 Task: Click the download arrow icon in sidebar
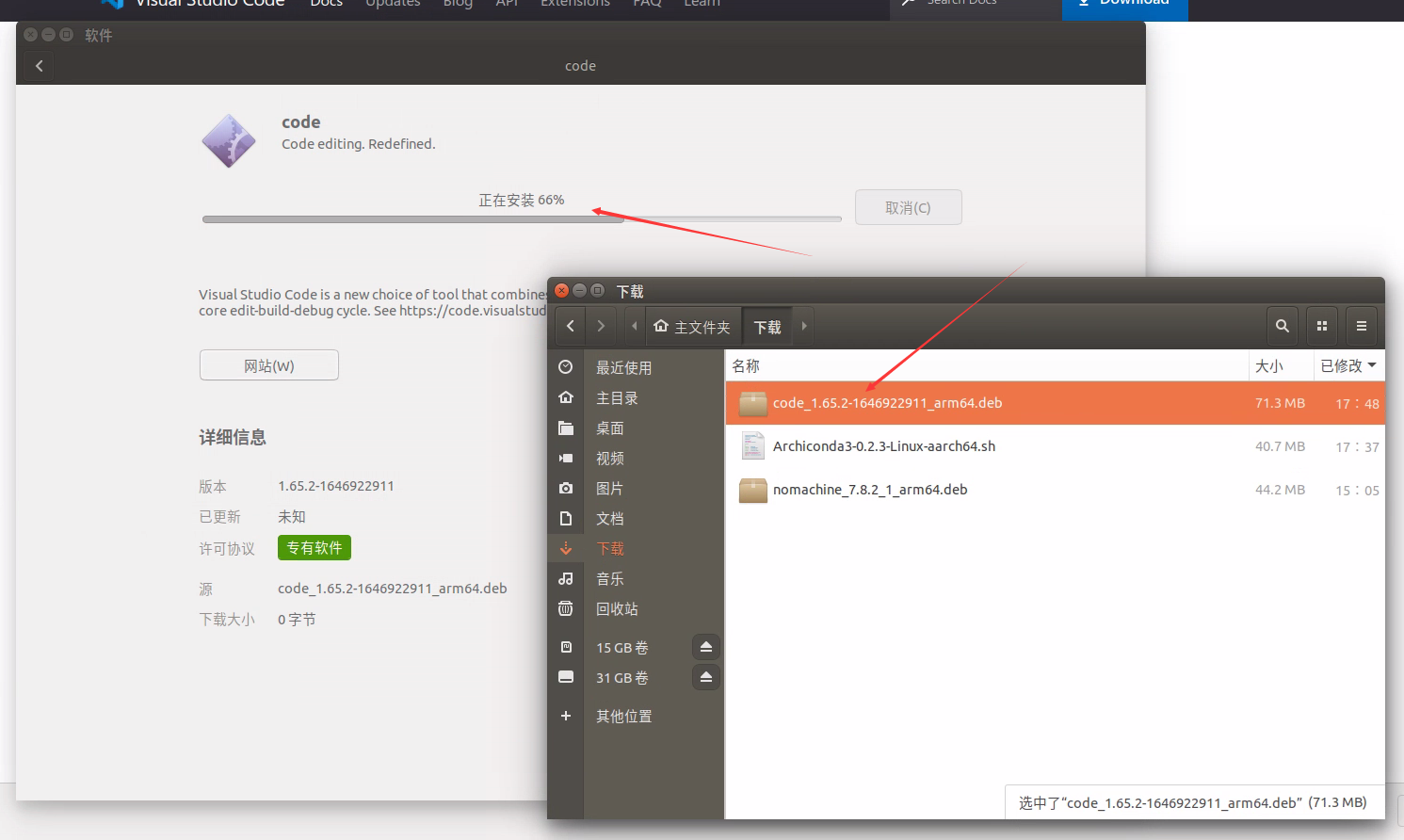click(565, 548)
